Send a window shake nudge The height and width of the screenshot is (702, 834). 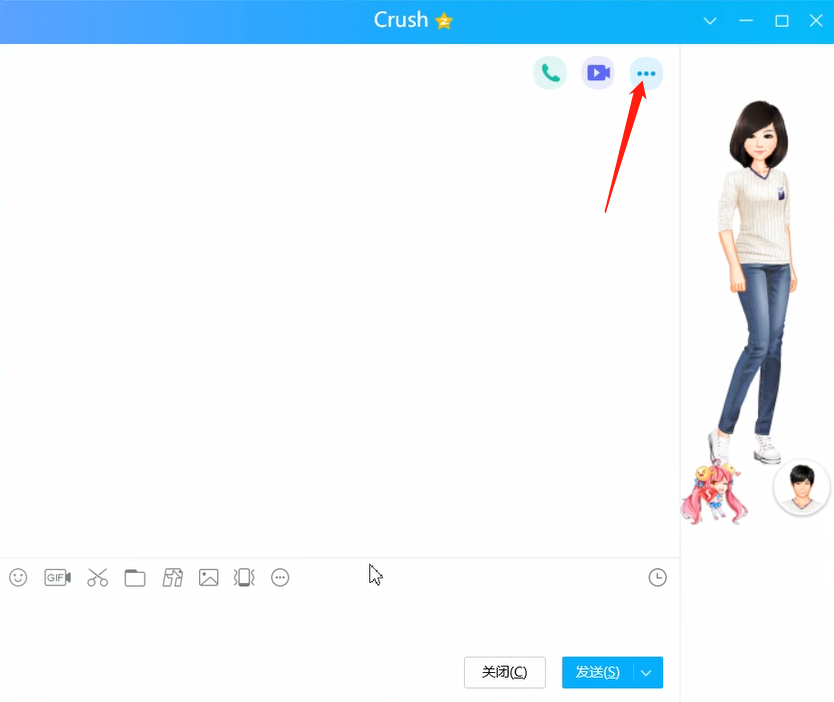point(244,578)
